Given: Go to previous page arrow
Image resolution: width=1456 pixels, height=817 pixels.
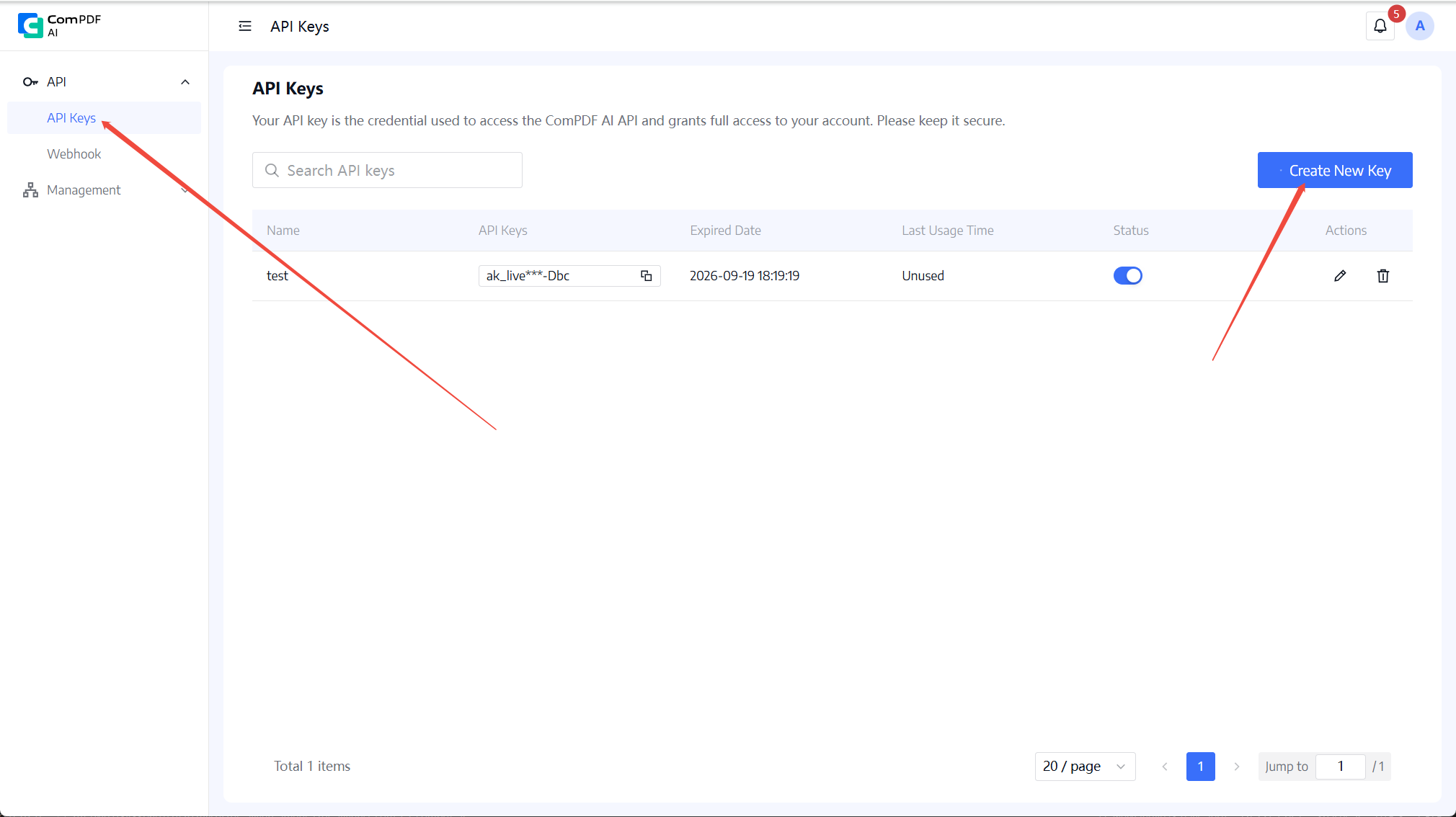Looking at the screenshot, I should pos(1165,767).
